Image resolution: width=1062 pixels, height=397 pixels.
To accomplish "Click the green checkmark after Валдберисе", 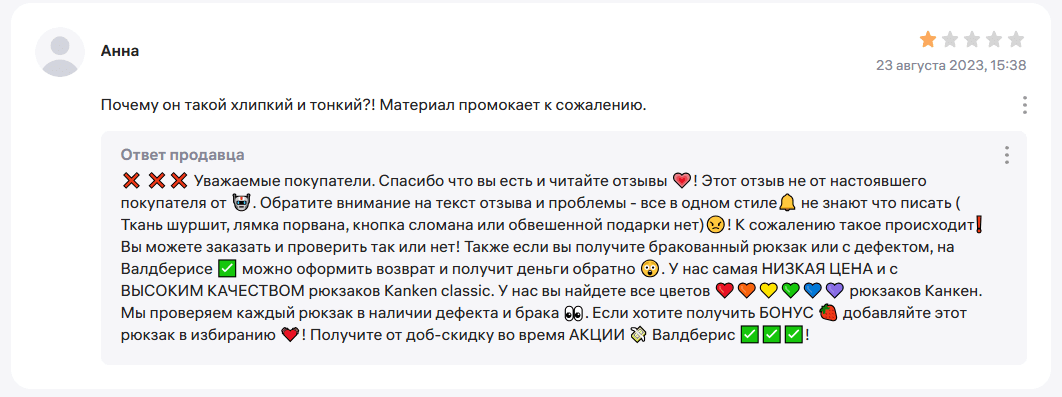I will pyautogui.click(x=227, y=268).
